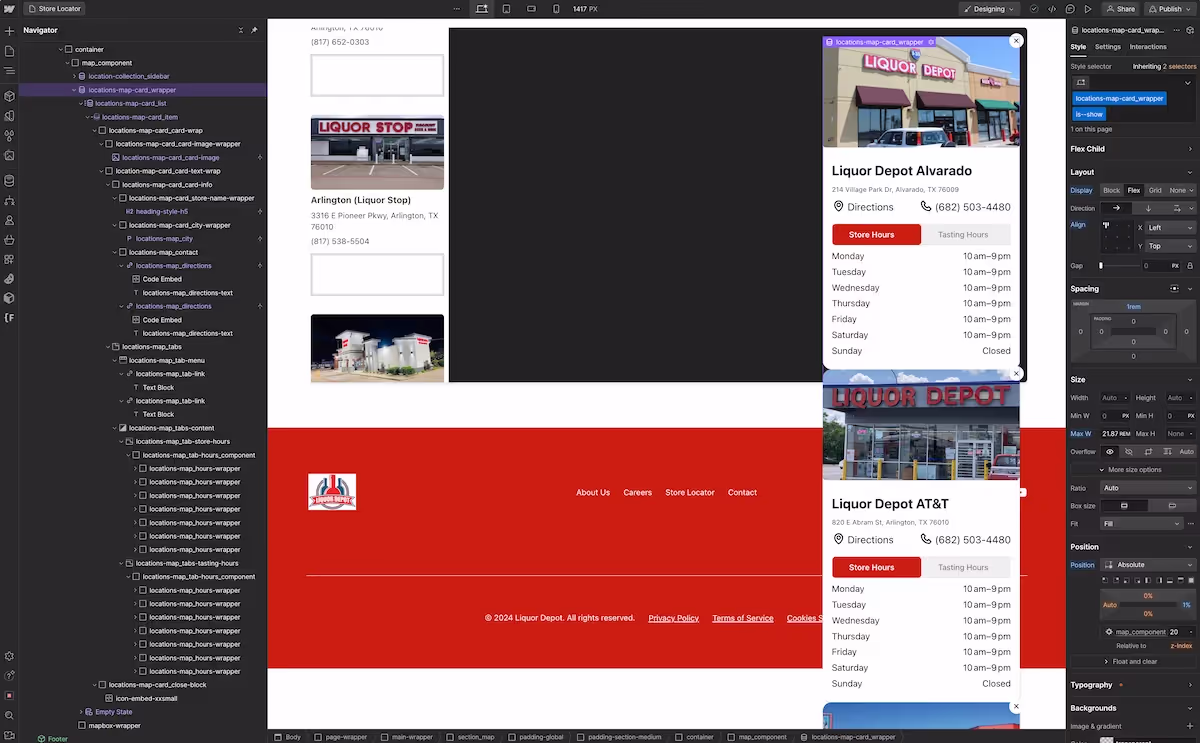Click the Max W value field

(1116, 434)
